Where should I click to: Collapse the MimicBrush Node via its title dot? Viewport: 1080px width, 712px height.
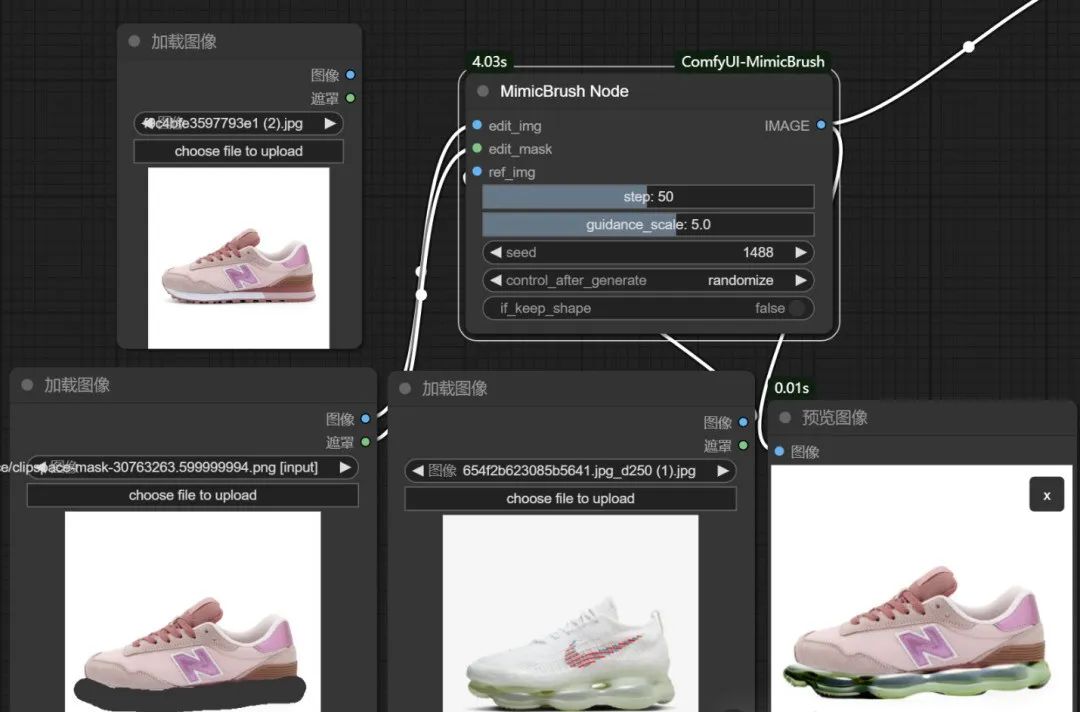483,91
